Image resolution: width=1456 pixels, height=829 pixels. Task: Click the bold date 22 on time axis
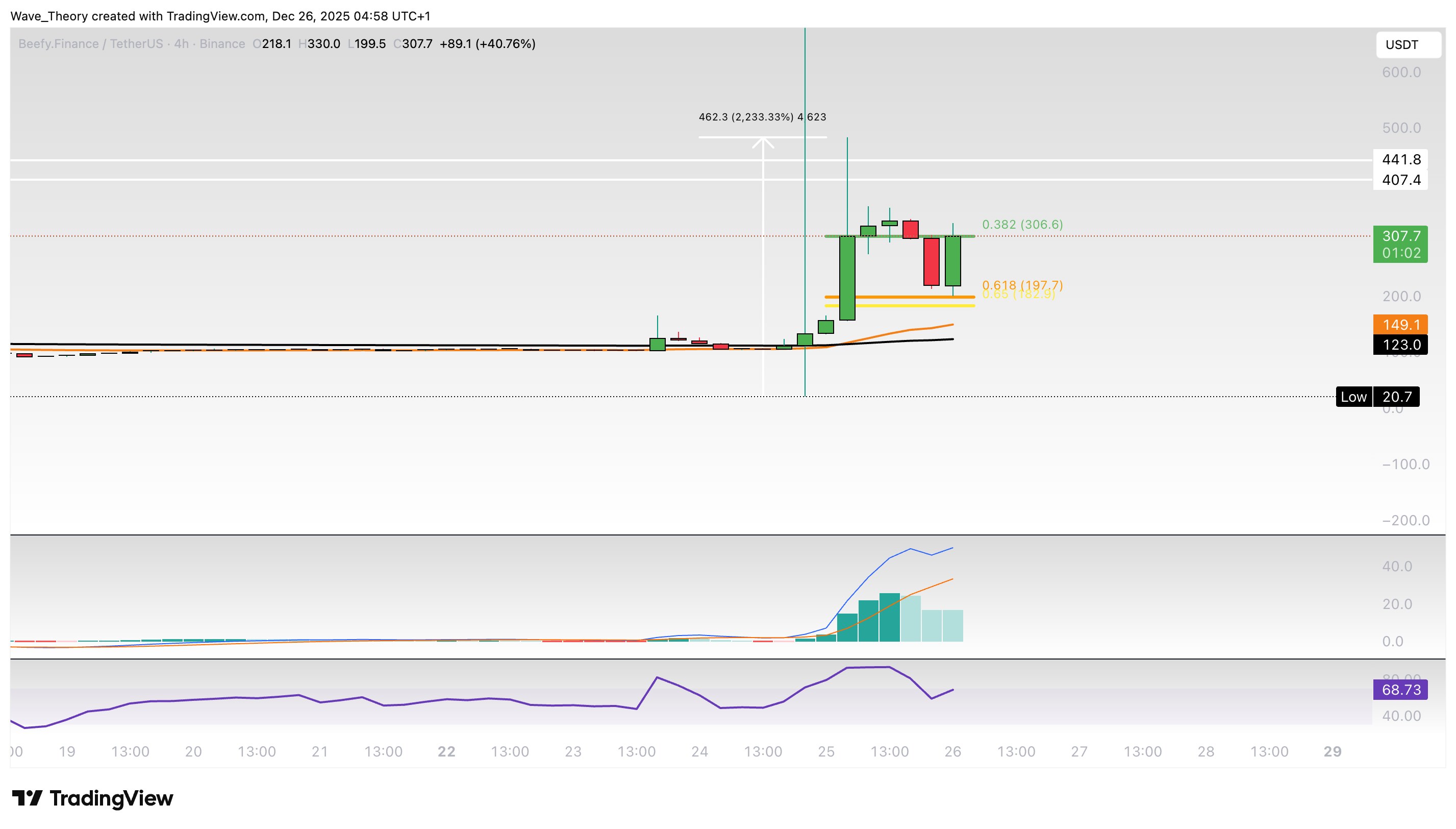445,750
